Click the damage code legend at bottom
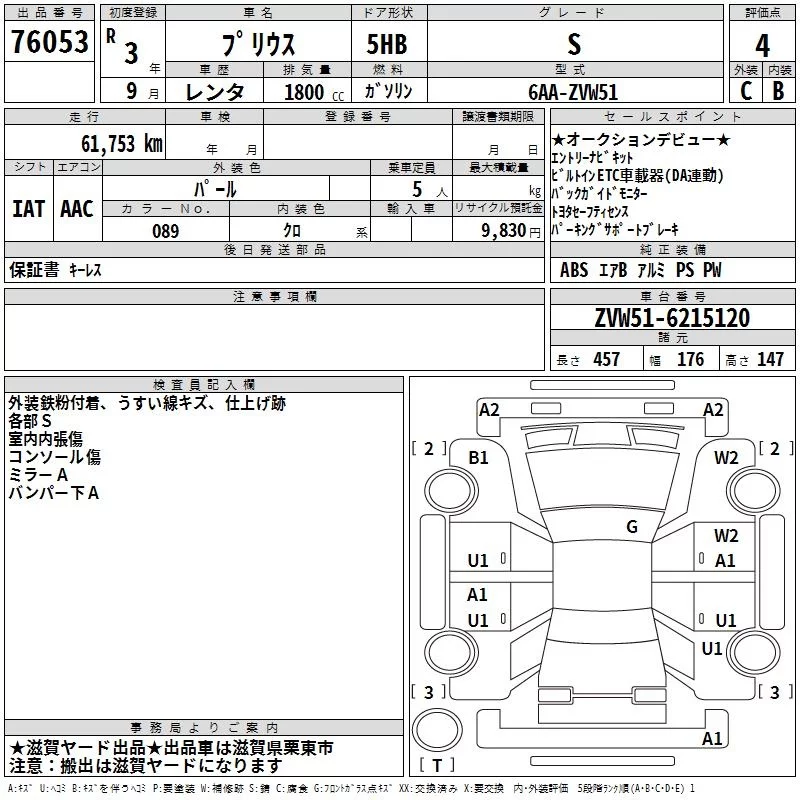The height and width of the screenshot is (800, 800). (352, 789)
